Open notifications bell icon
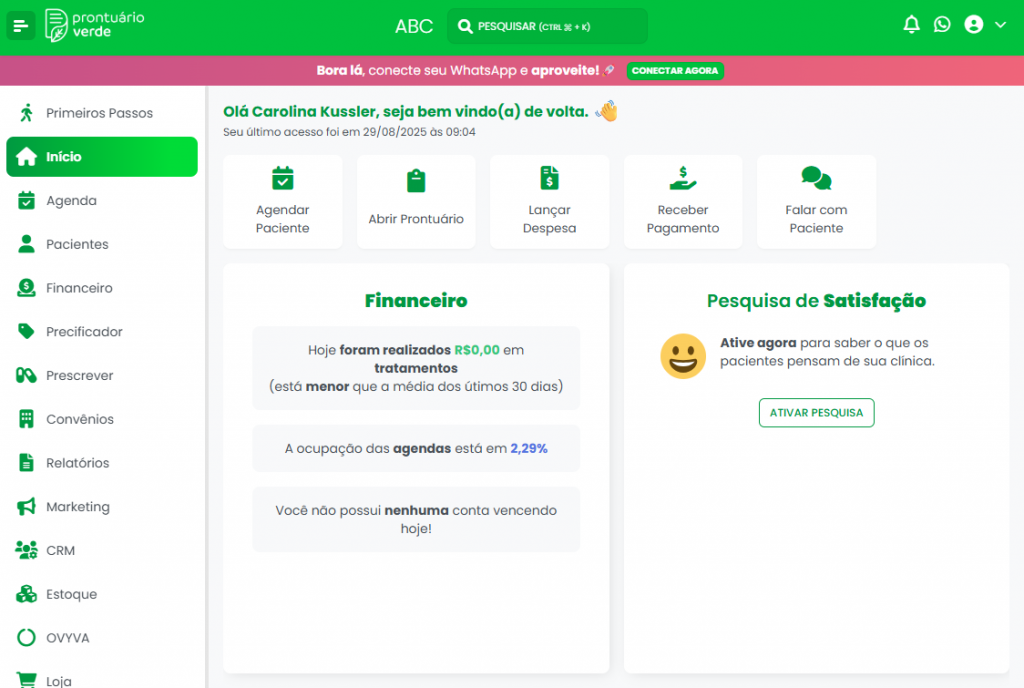The height and width of the screenshot is (688, 1024). (x=911, y=25)
